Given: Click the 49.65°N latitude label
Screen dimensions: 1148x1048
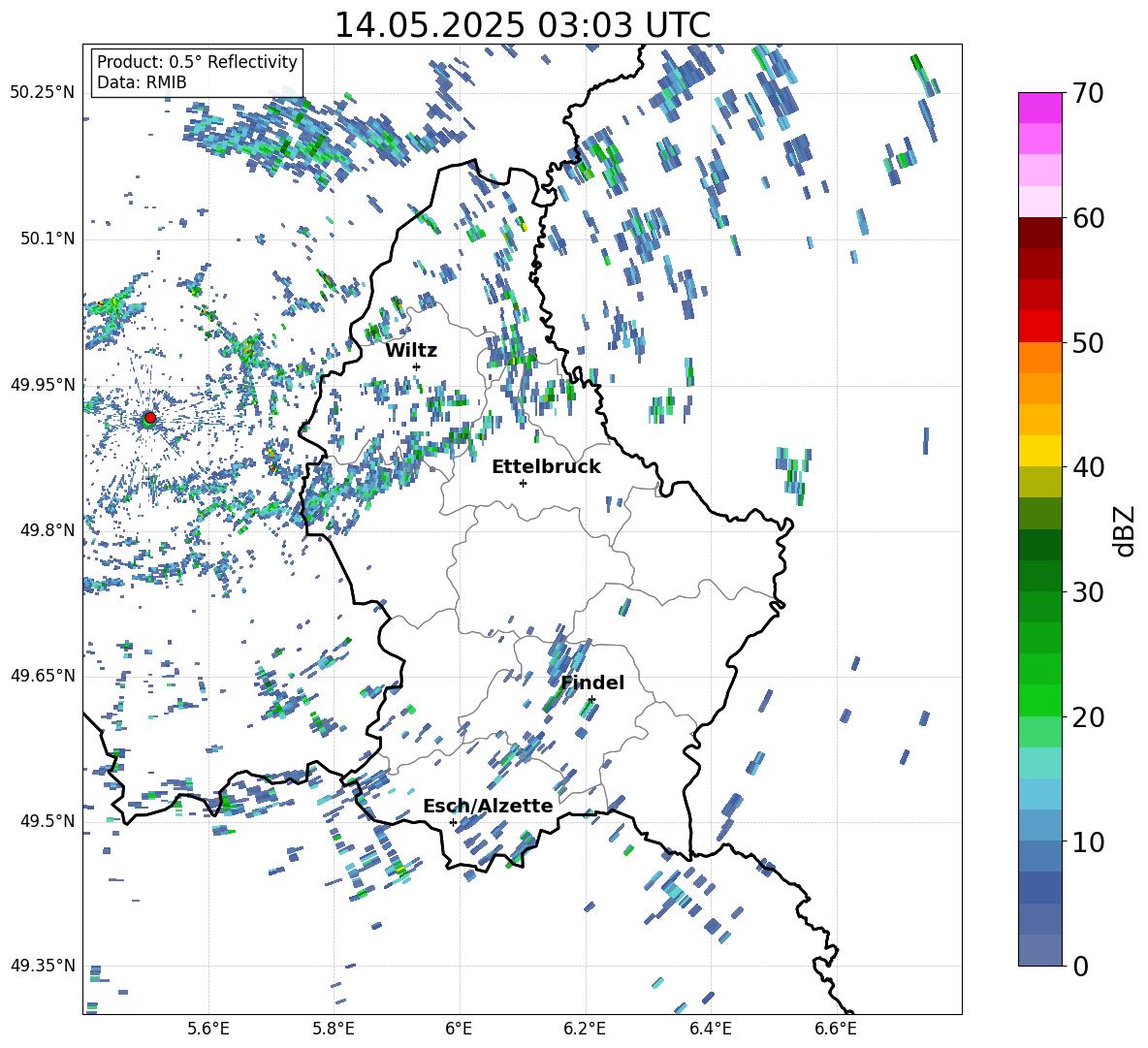Looking at the screenshot, I should point(43,676).
